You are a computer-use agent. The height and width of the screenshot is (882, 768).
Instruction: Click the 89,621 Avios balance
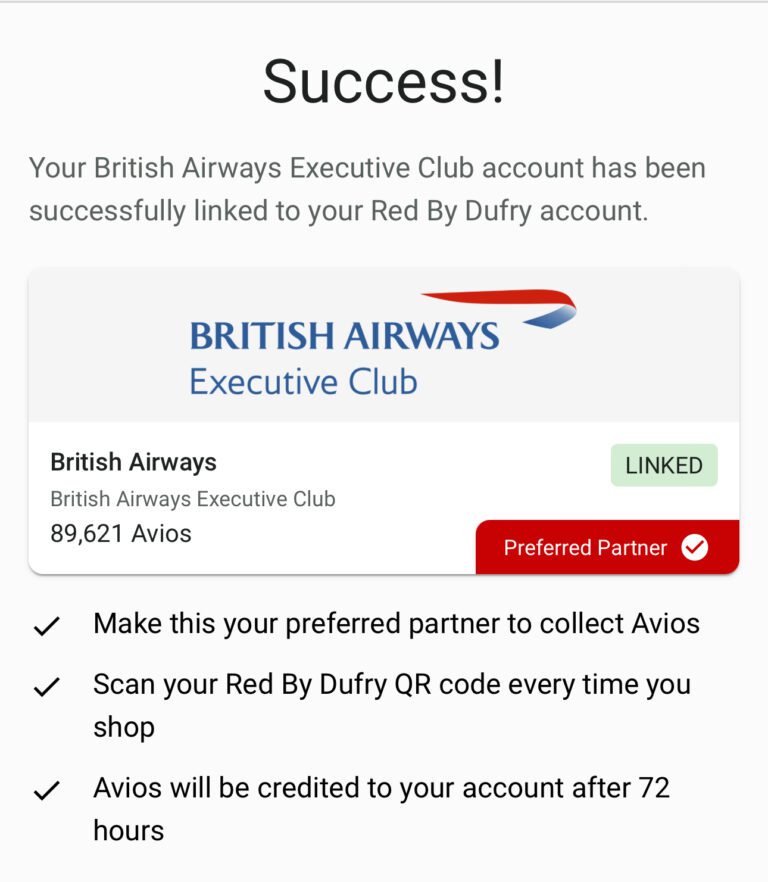[121, 533]
